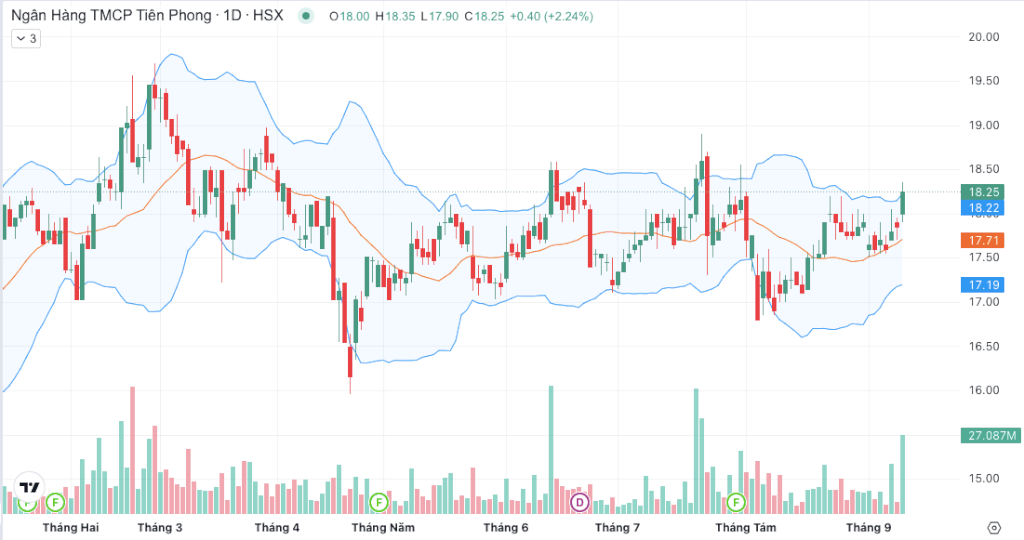This screenshot has height=540, width=1024.
Task: Click the close value C18.25
Action: coord(485,16)
